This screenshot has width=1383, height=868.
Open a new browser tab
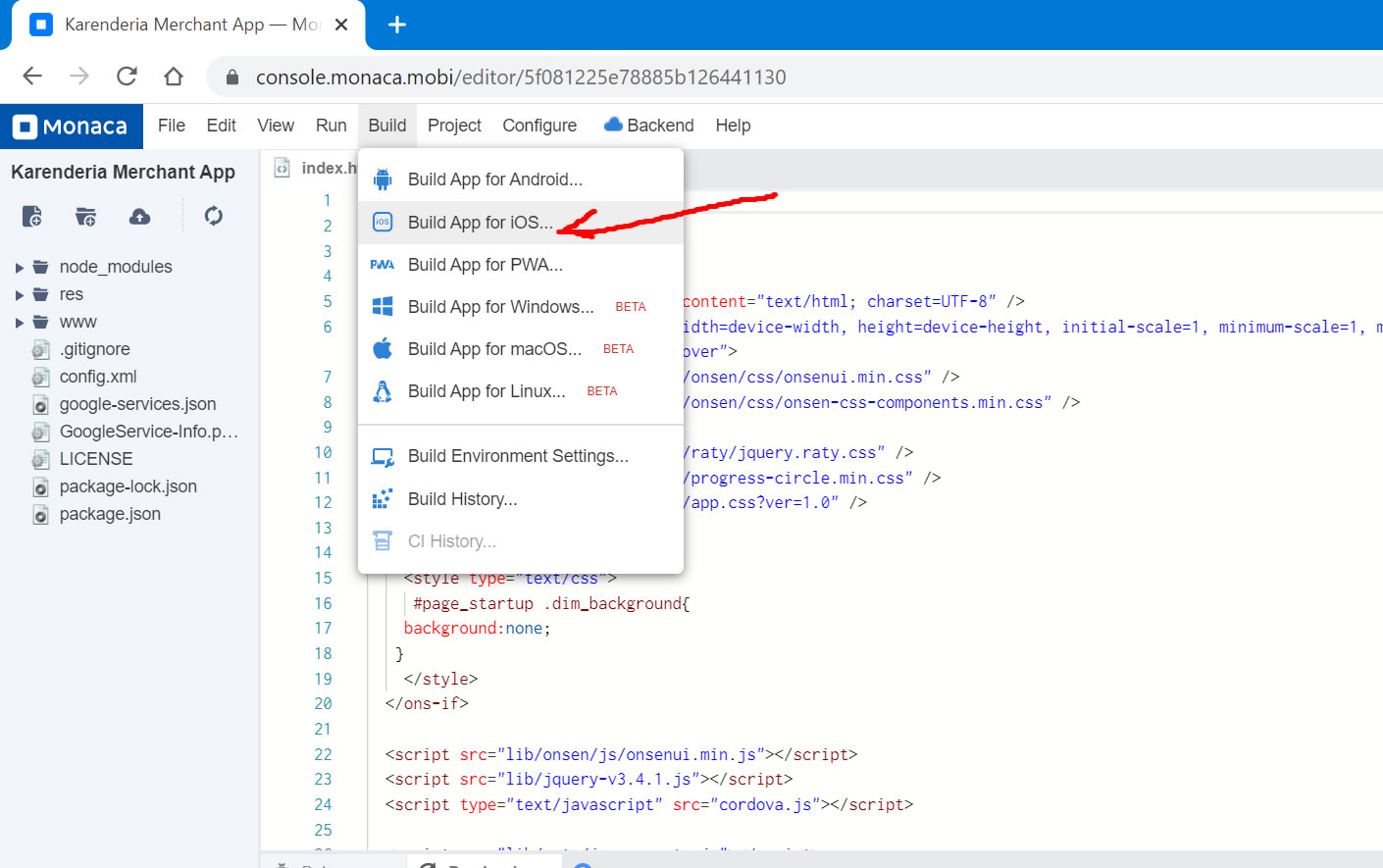397,25
